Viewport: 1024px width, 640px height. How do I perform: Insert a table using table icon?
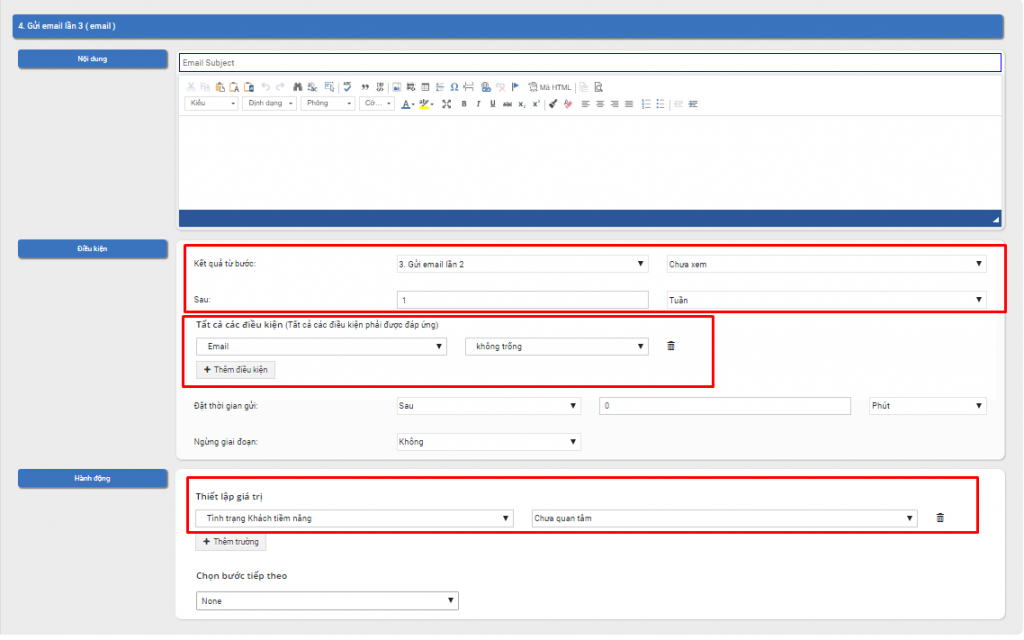(425, 87)
